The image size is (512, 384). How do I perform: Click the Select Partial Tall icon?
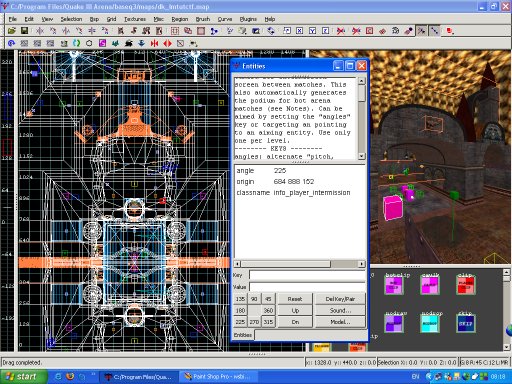[146, 31]
